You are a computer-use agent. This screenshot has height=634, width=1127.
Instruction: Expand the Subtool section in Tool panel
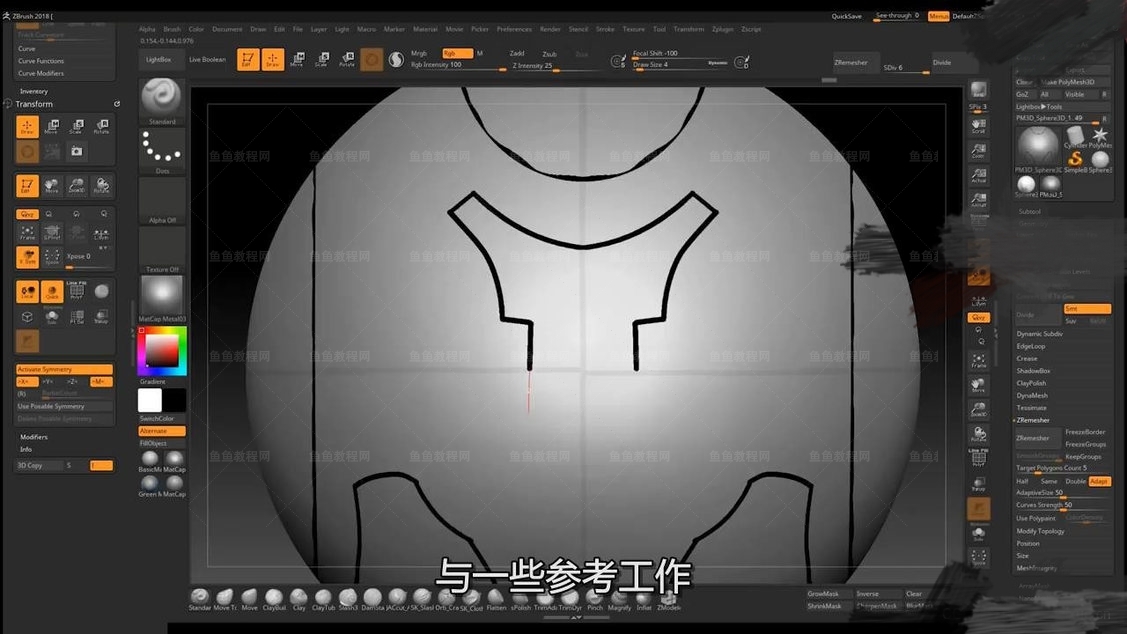click(x=1029, y=212)
